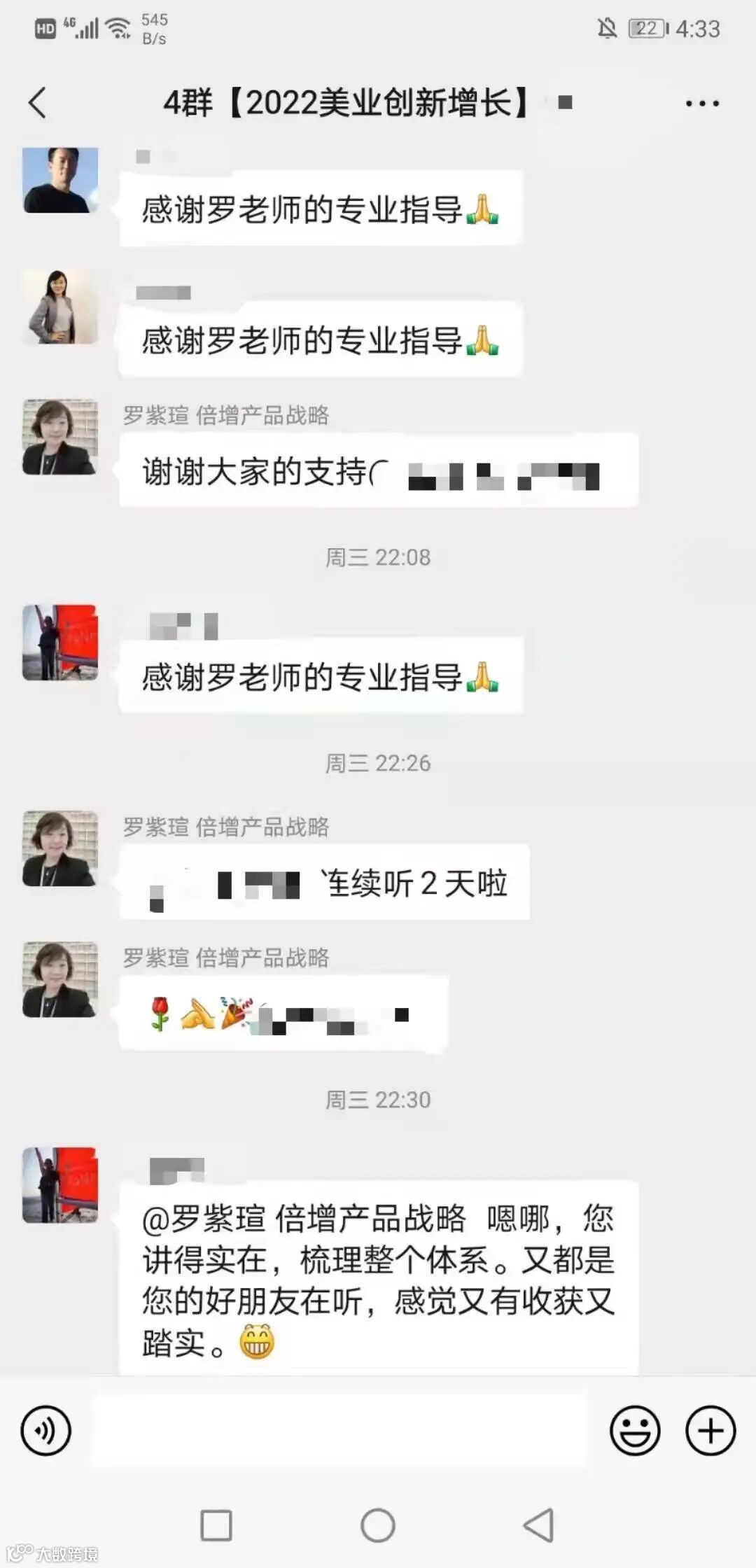756x1568 pixels.
Task: Open 罗紫瑄 avatar beside 谢谢大家的支持 message
Action: tap(60, 437)
